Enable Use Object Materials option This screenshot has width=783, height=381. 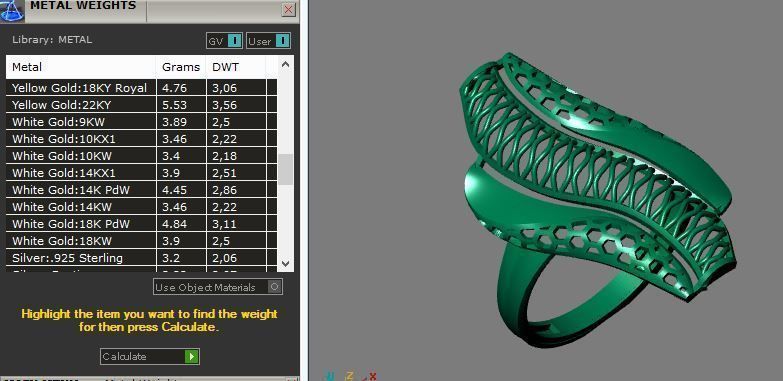click(218, 287)
